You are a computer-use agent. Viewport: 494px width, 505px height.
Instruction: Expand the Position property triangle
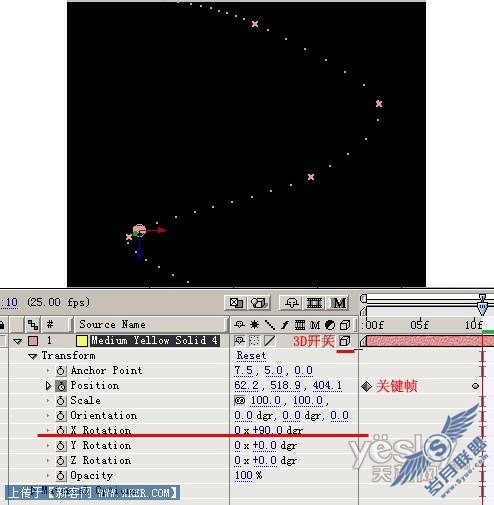[x=48, y=386]
